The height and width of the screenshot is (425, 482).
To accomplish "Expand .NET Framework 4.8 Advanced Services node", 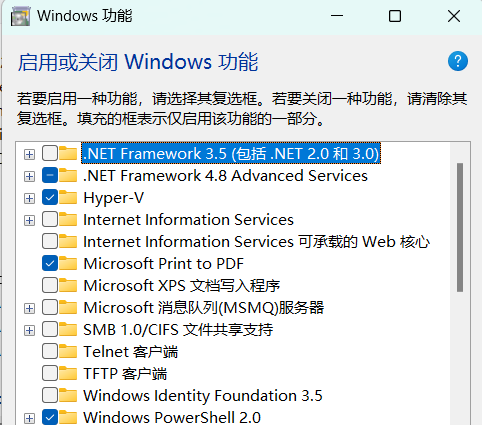I will tap(29, 176).
